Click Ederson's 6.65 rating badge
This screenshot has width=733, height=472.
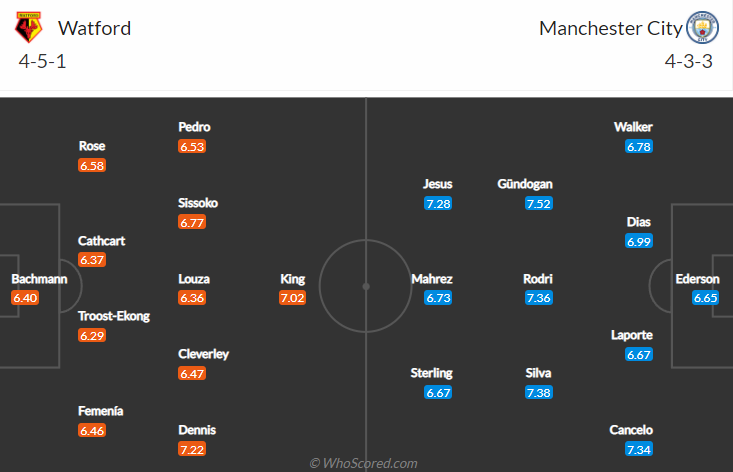click(x=706, y=298)
